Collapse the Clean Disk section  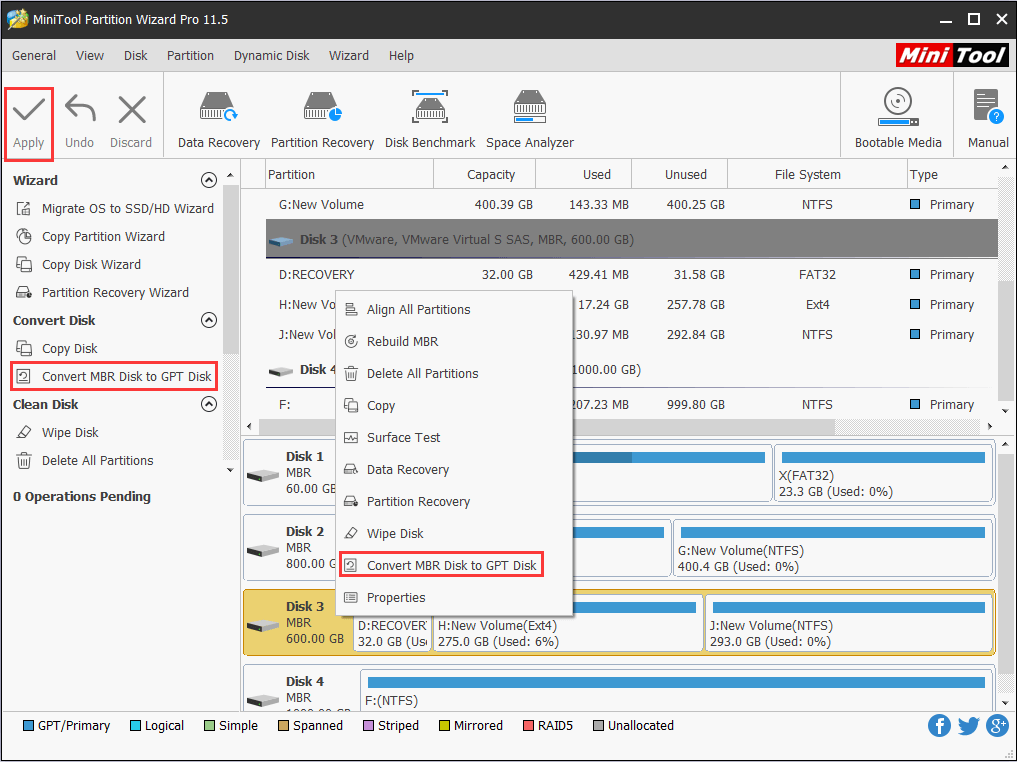click(x=208, y=405)
